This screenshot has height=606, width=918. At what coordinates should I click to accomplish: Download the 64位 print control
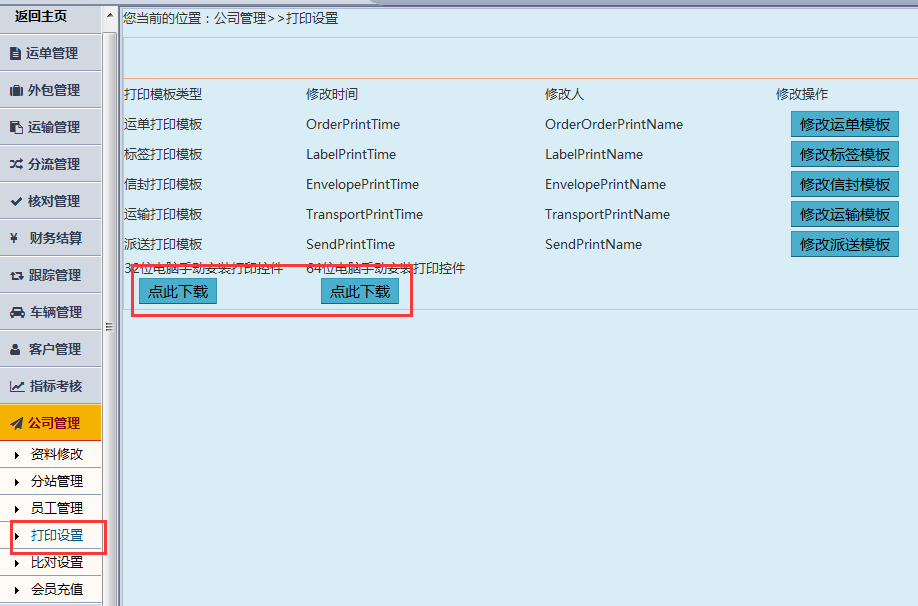(x=360, y=292)
